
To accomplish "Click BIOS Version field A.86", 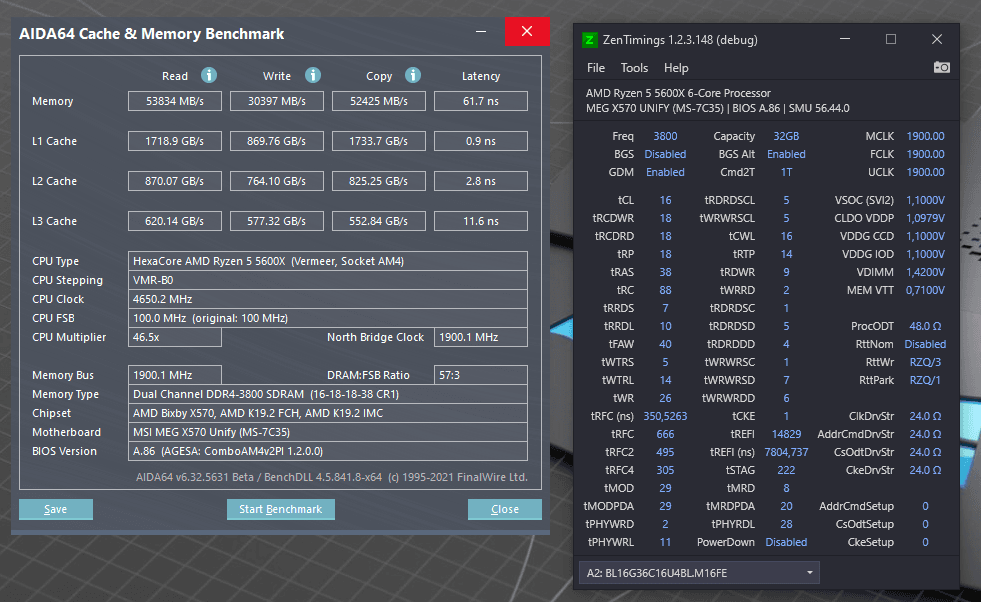I will coord(328,451).
